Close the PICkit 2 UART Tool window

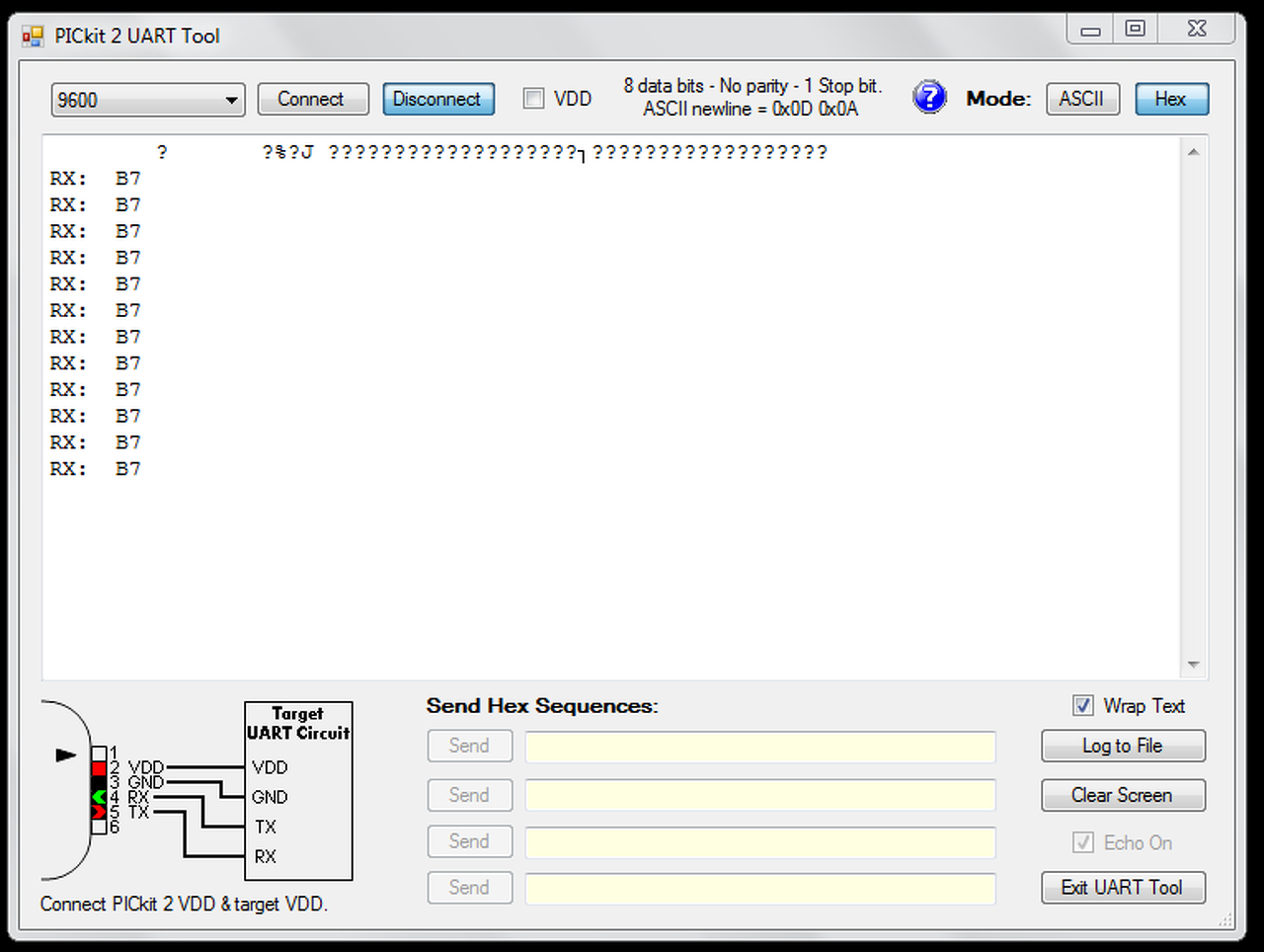[x=1197, y=30]
